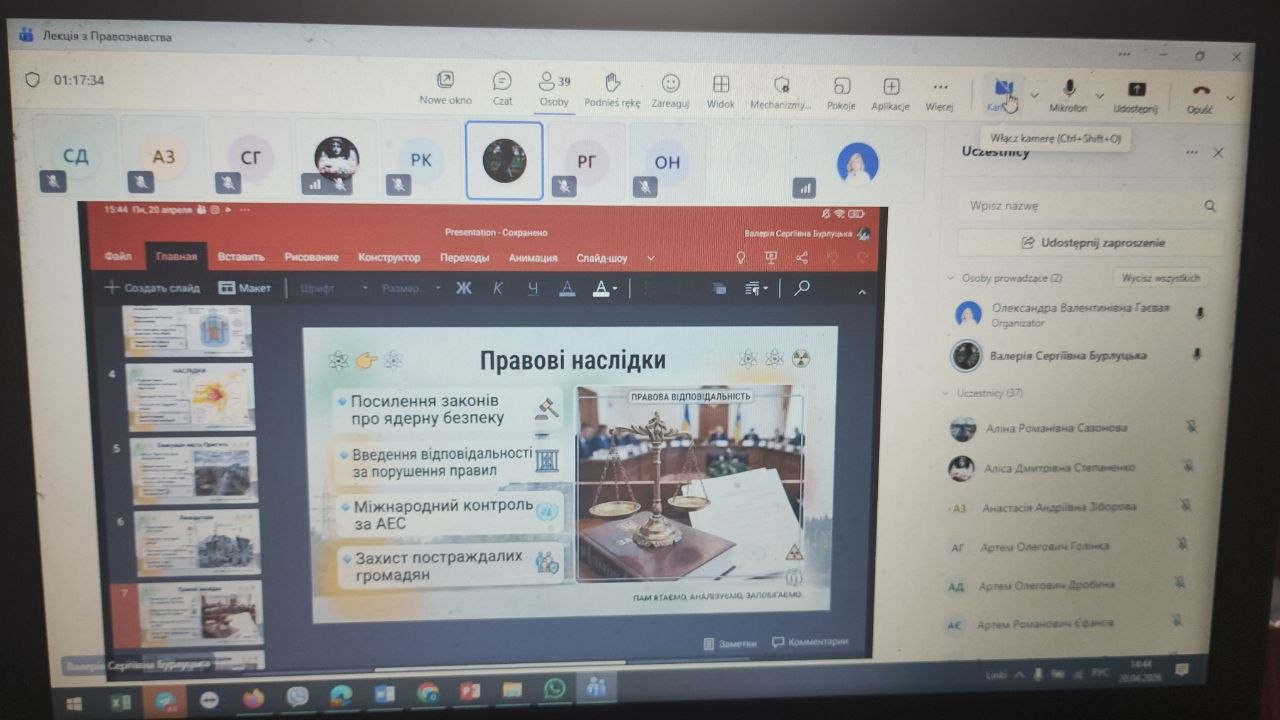Image resolution: width=1280 pixels, height=720 pixels.
Task: Leave the meeting with Opuść
Action: tap(1200, 98)
